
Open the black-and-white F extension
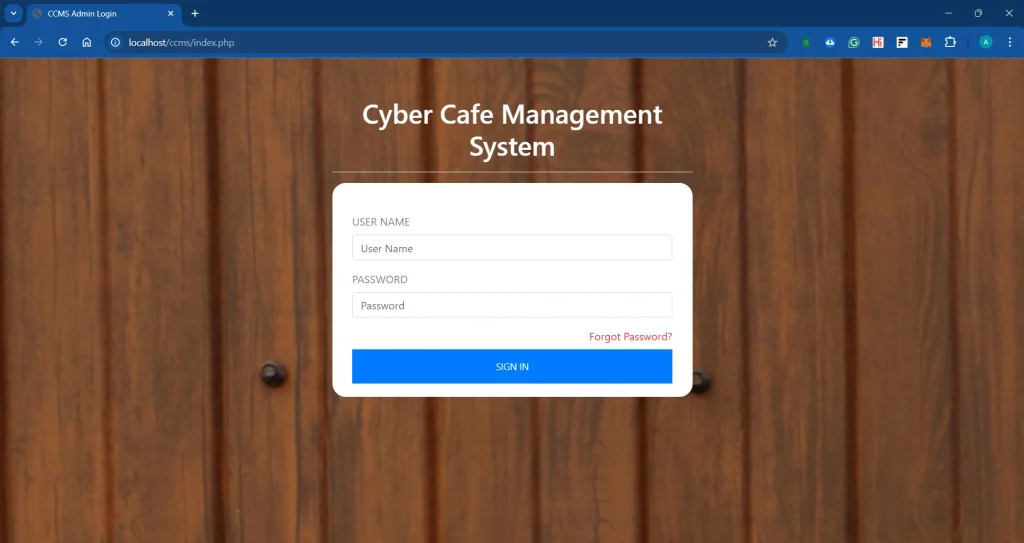click(902, 42)
